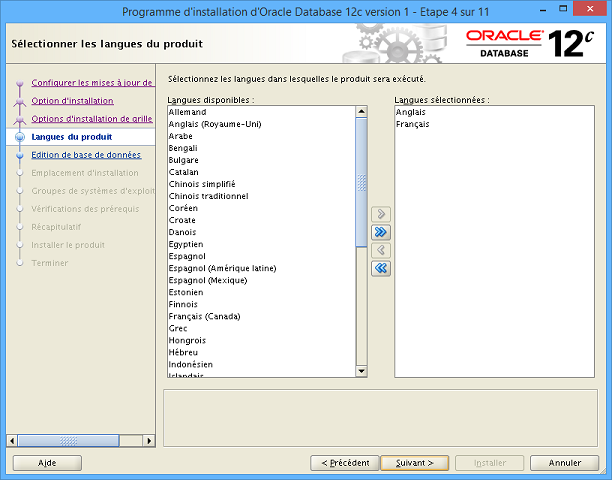
Task: Select Estonien in available languages
Action: [262, 292]
